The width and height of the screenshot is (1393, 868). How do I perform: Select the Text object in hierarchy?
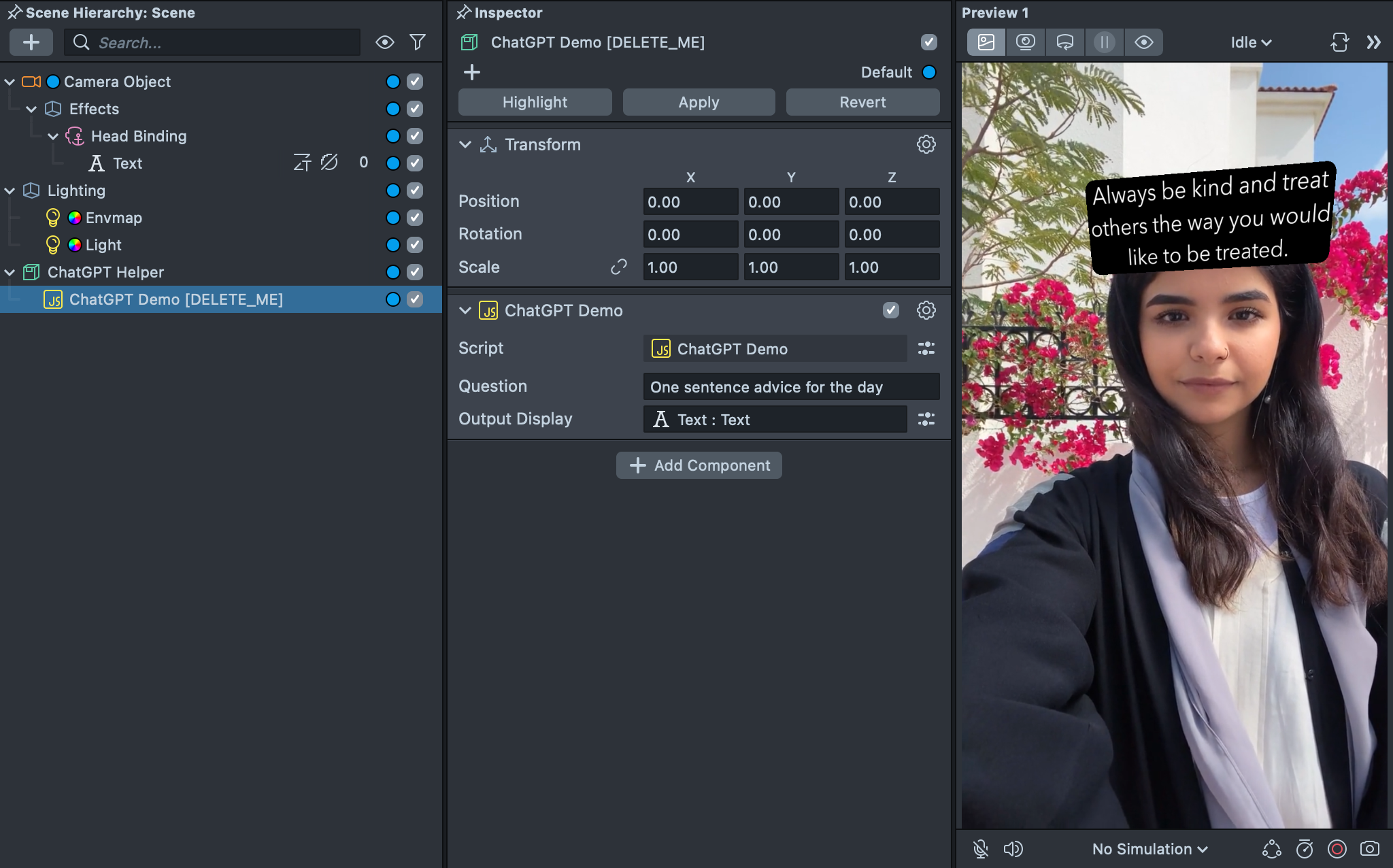(x=127, y=163)
